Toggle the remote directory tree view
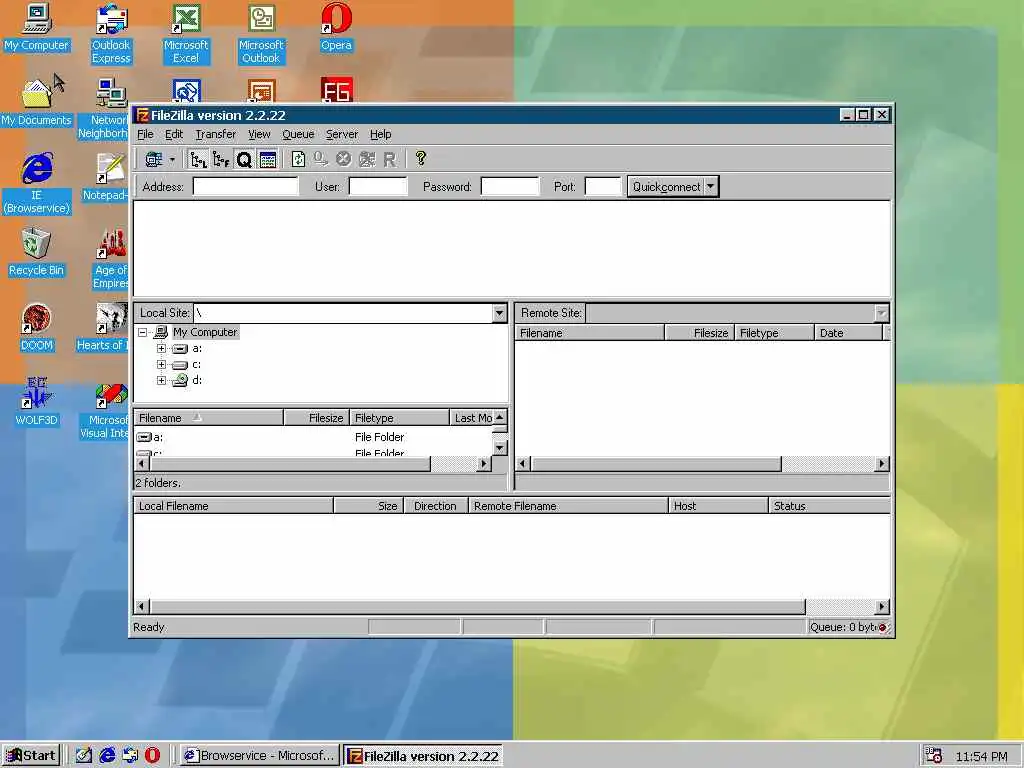1024x768 pixels. coord(221,159)
